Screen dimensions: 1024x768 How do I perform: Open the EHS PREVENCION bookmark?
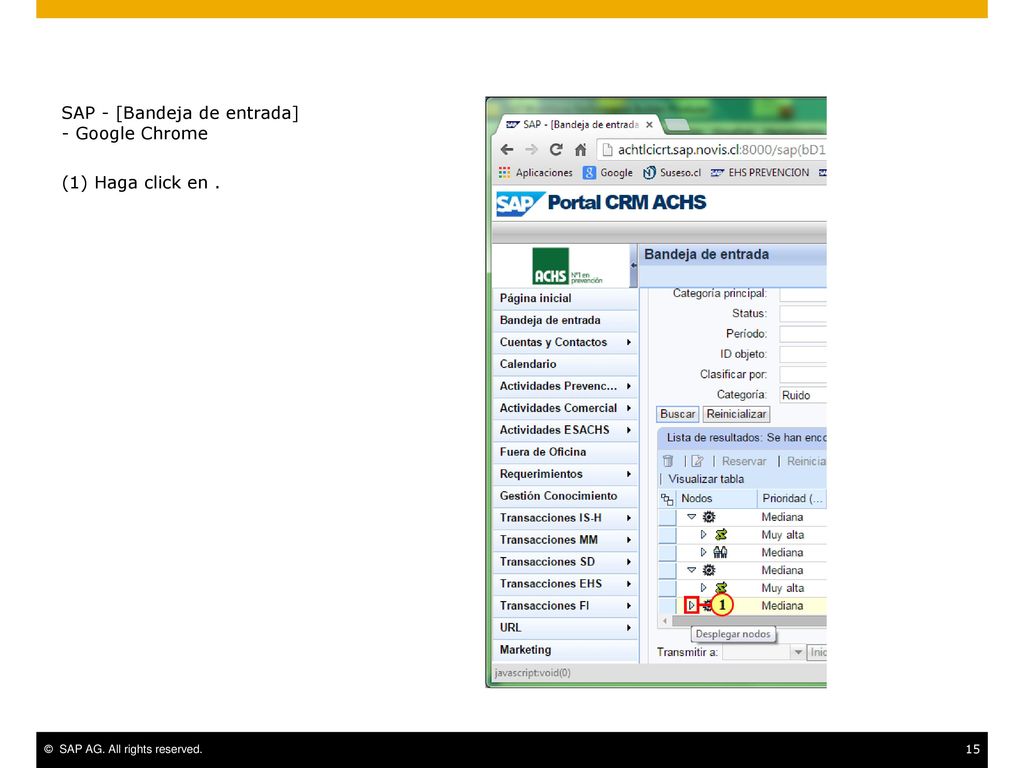pyautogui.click(x=760, y=172)
